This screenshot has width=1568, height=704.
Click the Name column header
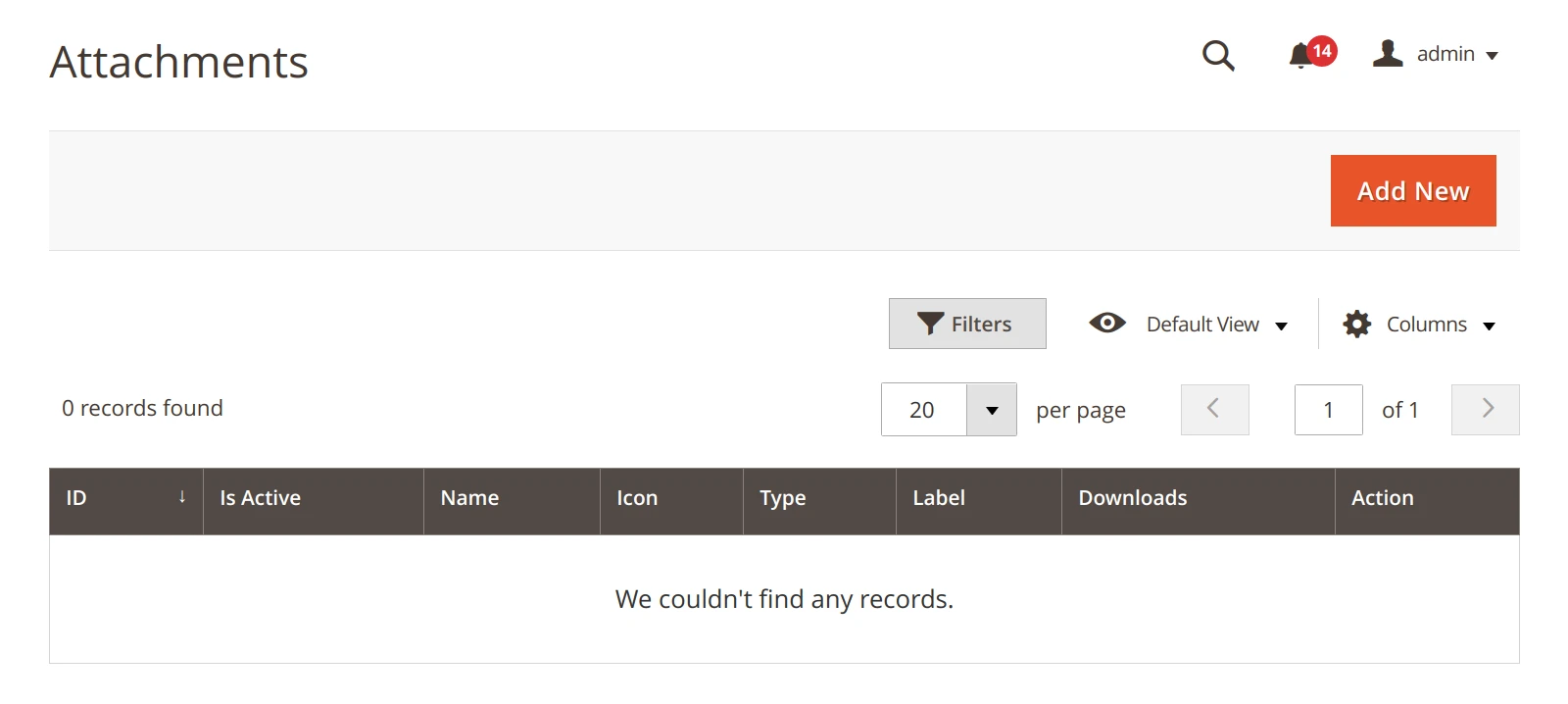(469, 498)
